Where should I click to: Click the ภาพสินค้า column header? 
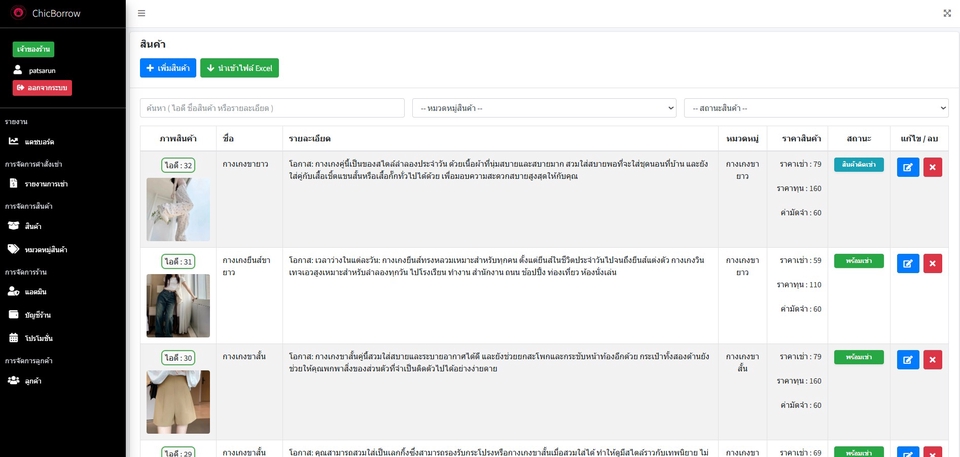tap(178, 139)
